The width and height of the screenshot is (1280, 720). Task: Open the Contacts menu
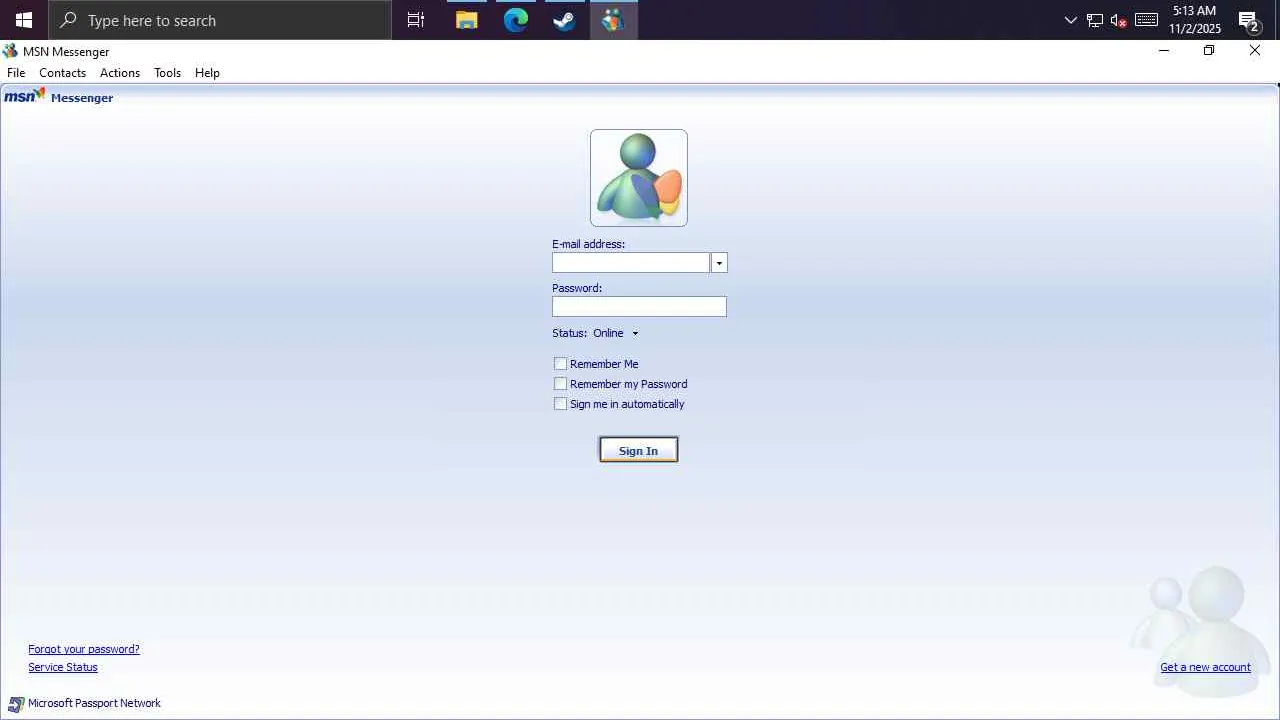(x=62, y=73)
